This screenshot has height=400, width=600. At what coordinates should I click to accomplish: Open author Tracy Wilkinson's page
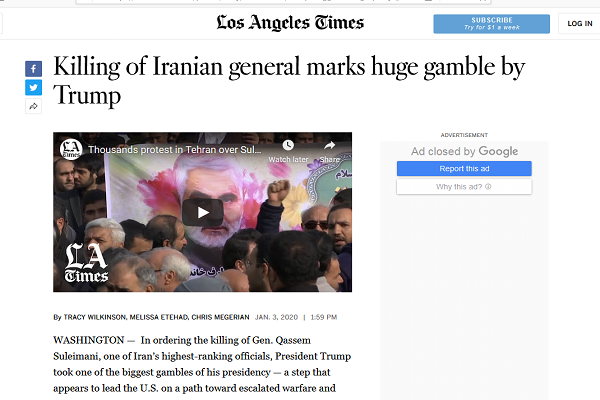click(95, 317)
